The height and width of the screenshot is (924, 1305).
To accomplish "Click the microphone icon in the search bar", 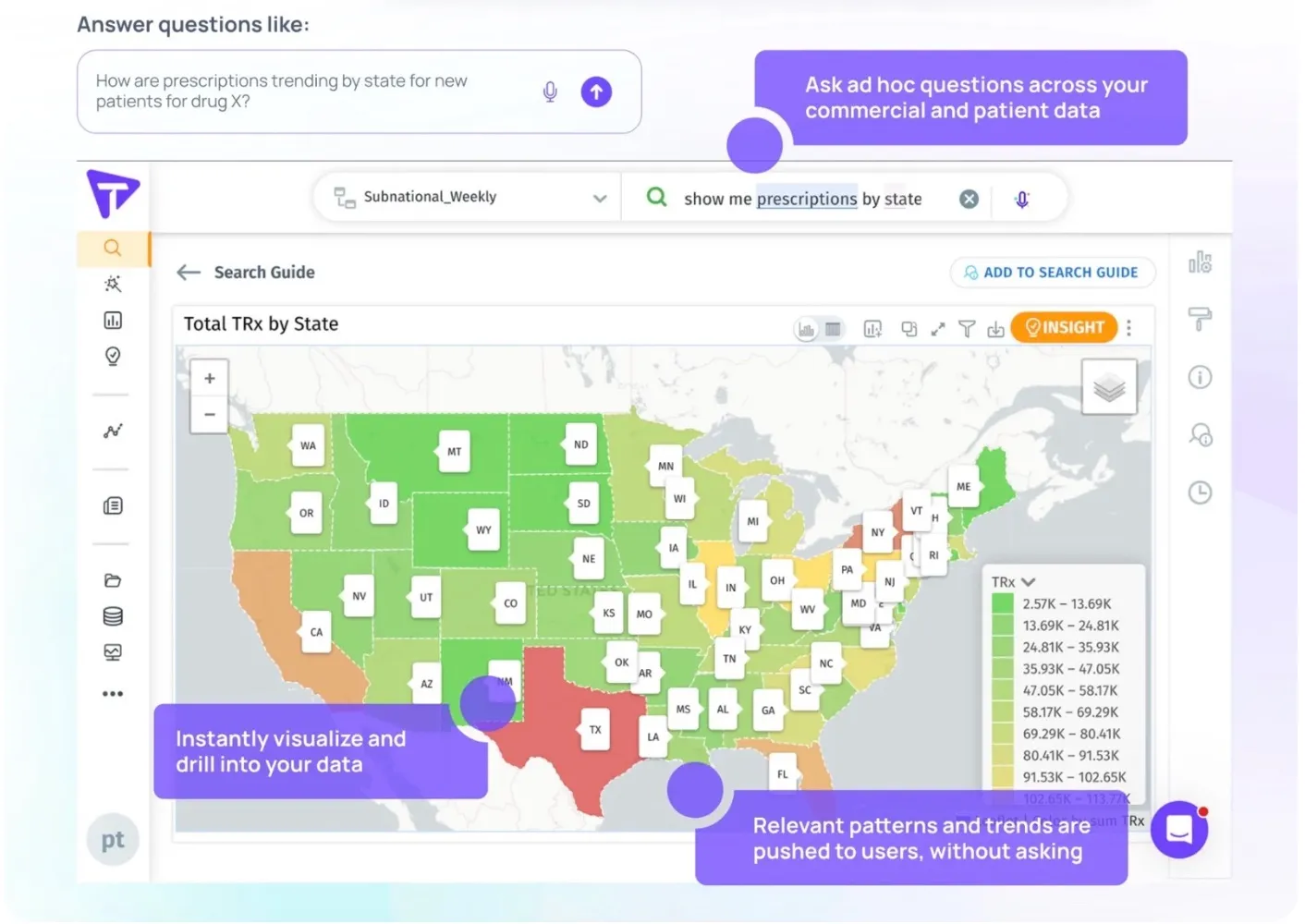I will point(1022,199).
